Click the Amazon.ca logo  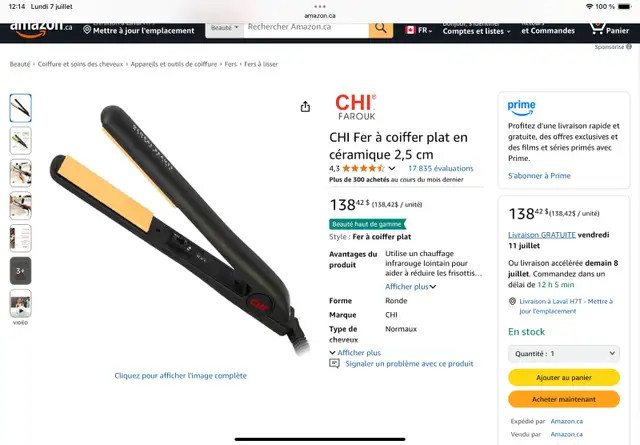point(41,29)
